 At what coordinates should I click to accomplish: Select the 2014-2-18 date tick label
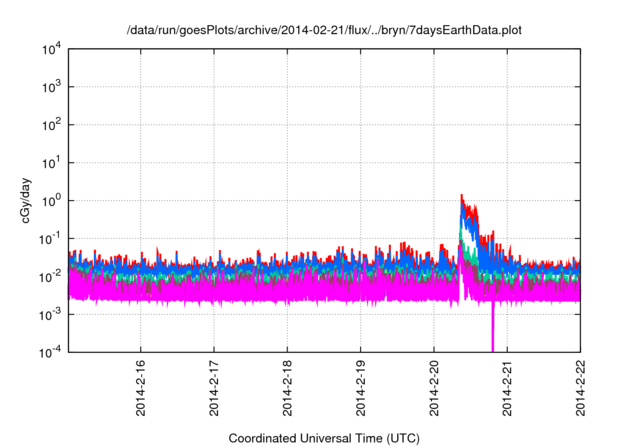point(287,388)
